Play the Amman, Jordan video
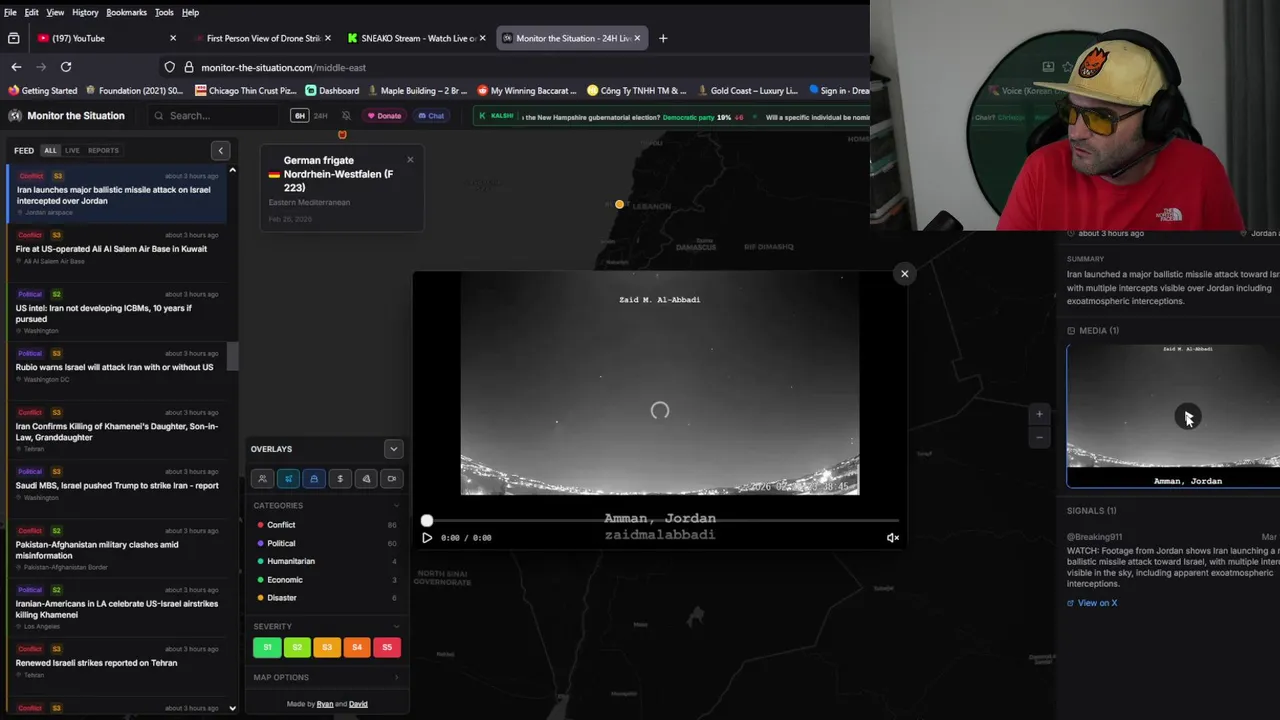Screen dimensions: 1280x720 point(427,538)
